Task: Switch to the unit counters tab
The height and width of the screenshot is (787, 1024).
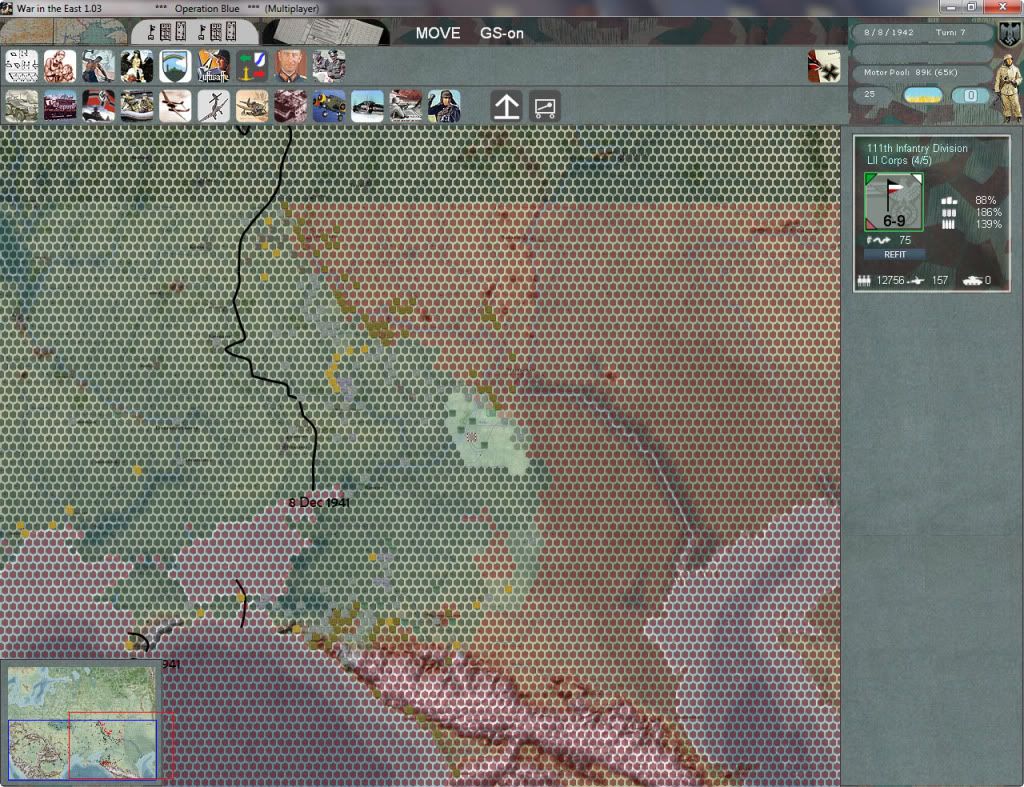Action: pyautogui.click(x=194, y=31)
